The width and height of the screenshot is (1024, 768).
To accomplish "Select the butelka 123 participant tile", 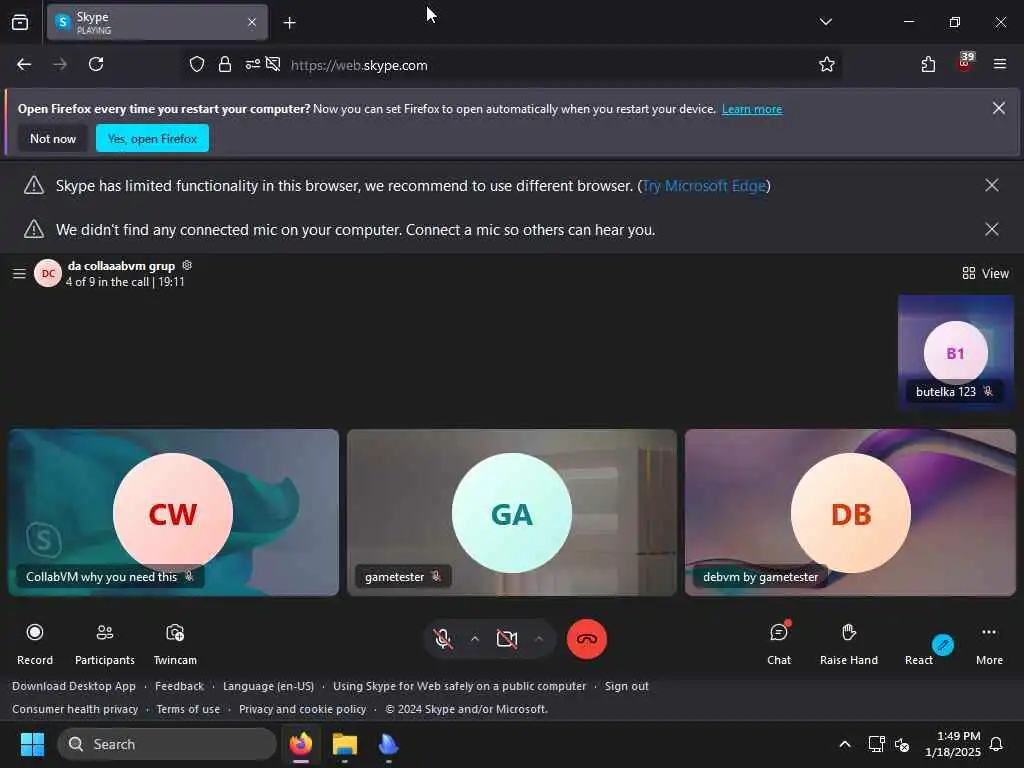I will pyautogui.click(x=955, y=352).
